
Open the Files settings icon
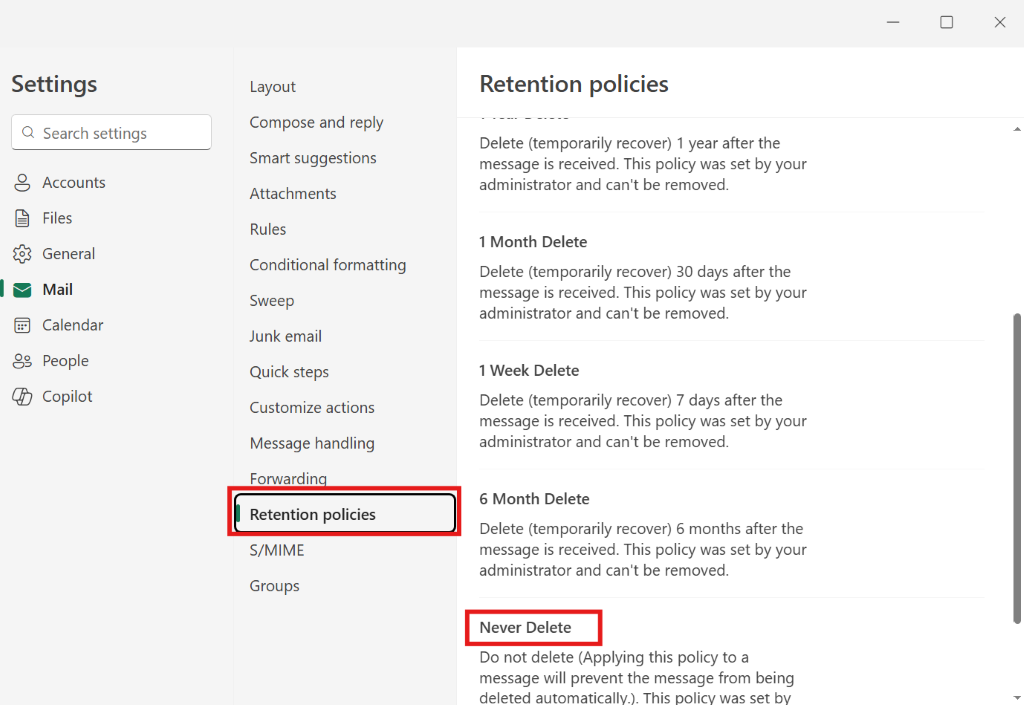click(x=22, y=218)
